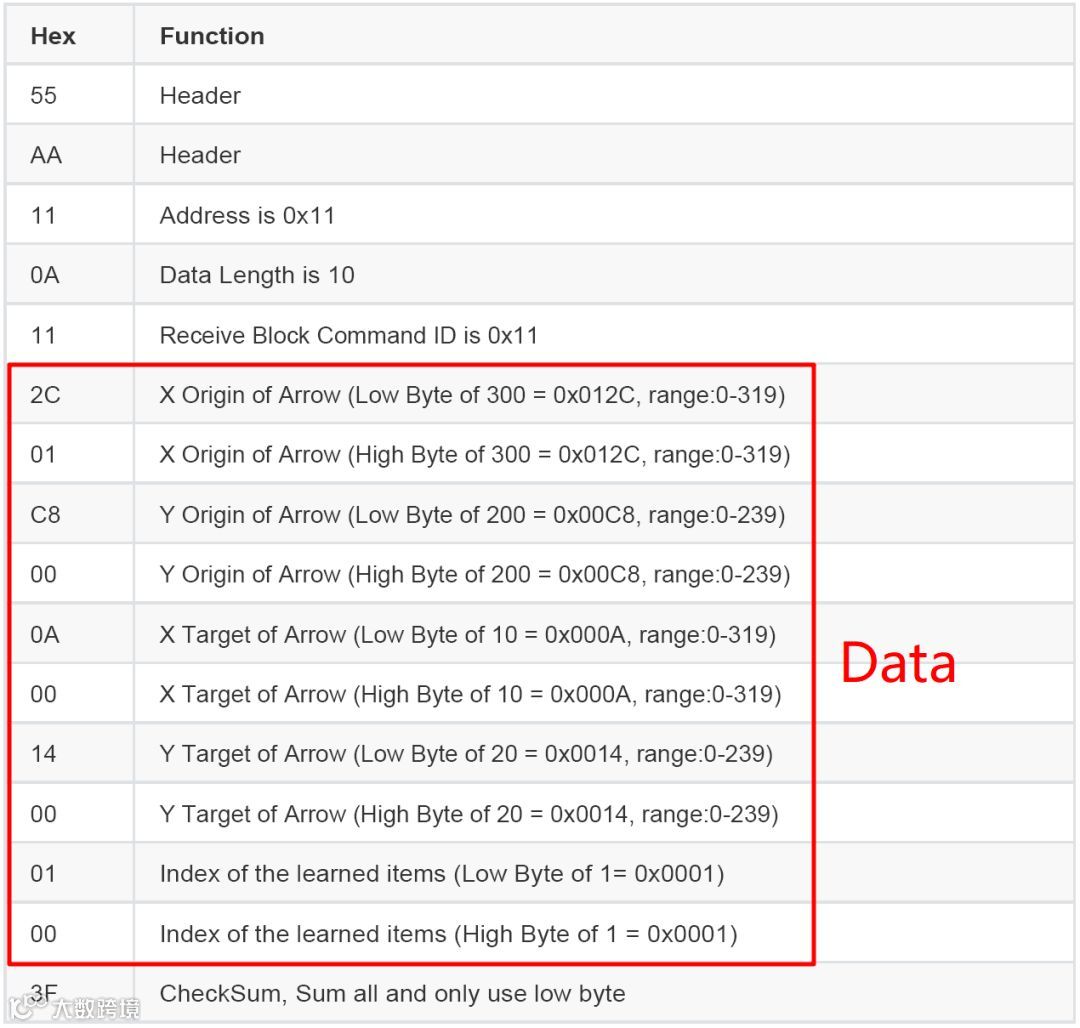Screen dimensions: 1080x1028
Task: Click '01' beside learned items Low Byte
Action: [43, 874]
